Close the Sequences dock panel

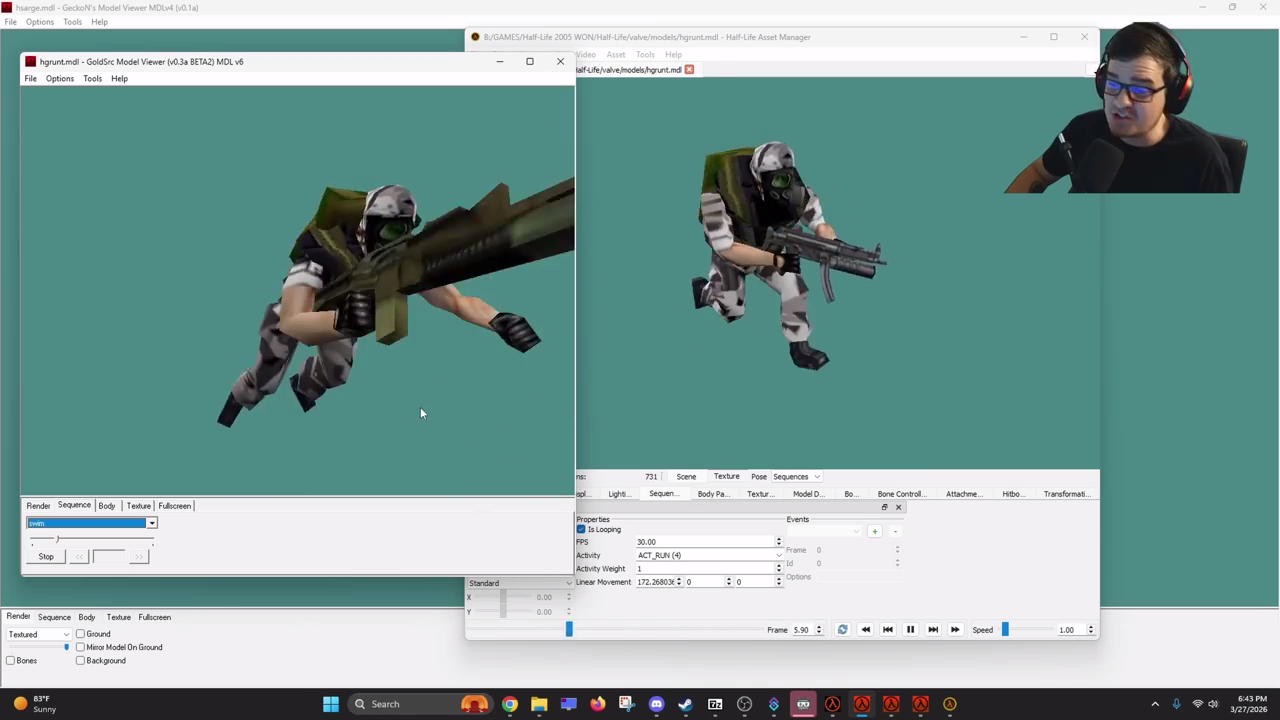tap(898, 507)
